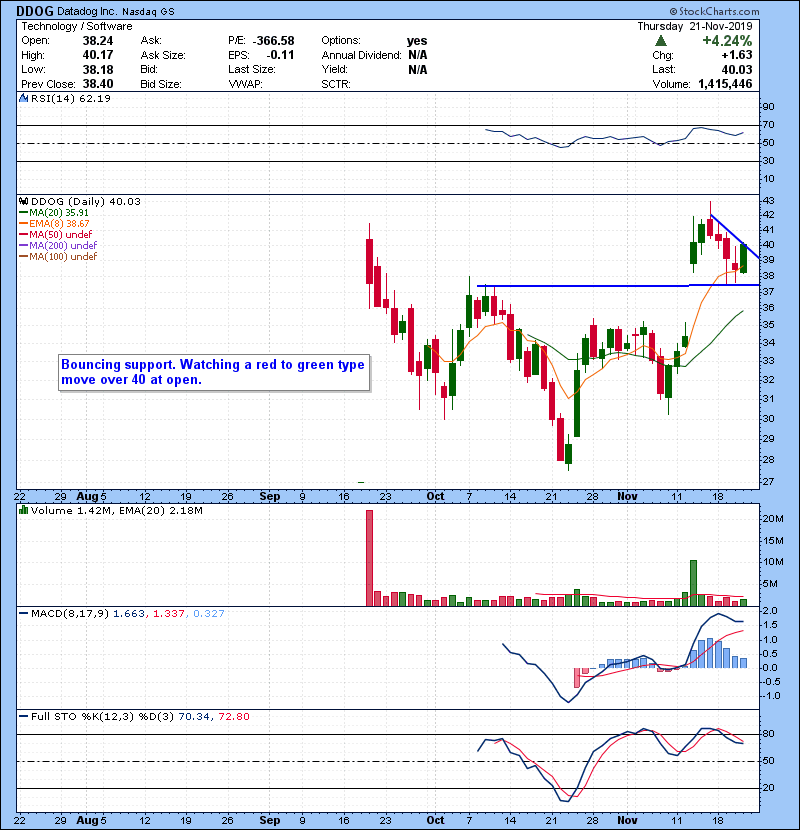Click the green up-arrow change indicator
The width and height of the screenshot is (800, 830).
(660, 41)
